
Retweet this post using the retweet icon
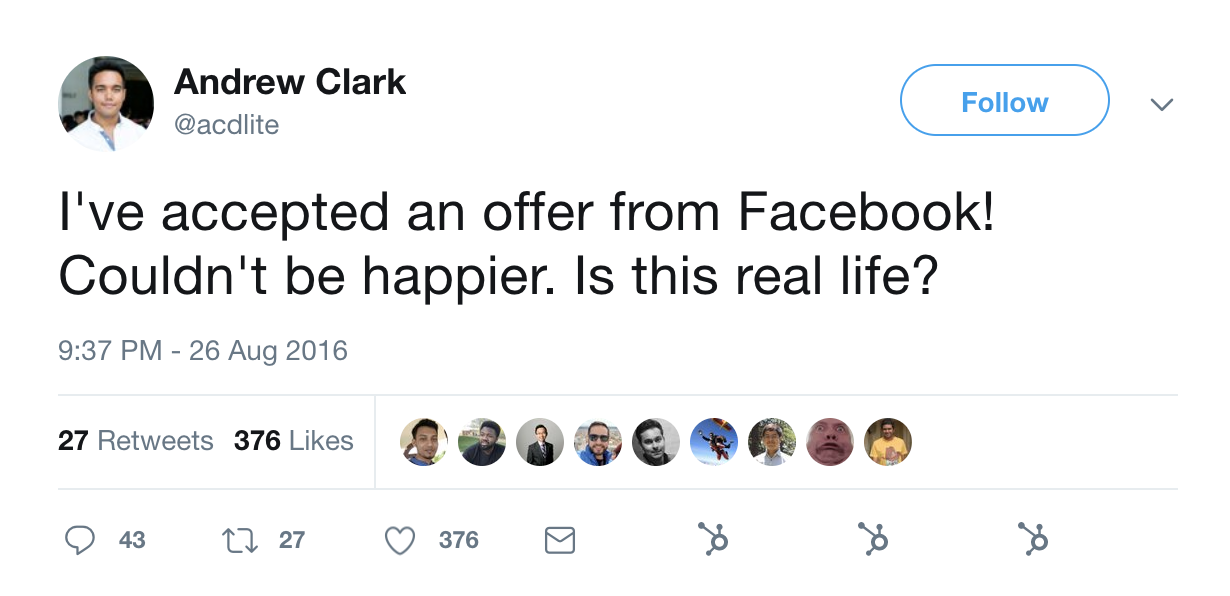tap(241, 541)
